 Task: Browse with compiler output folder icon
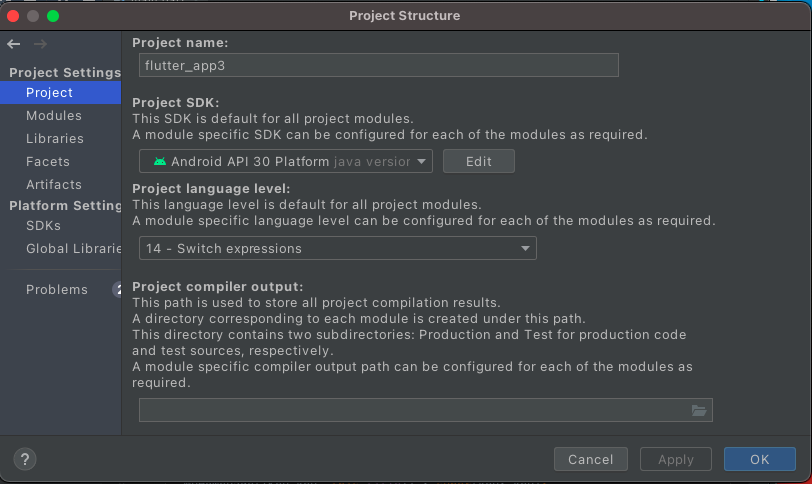[x=699, y=410]
